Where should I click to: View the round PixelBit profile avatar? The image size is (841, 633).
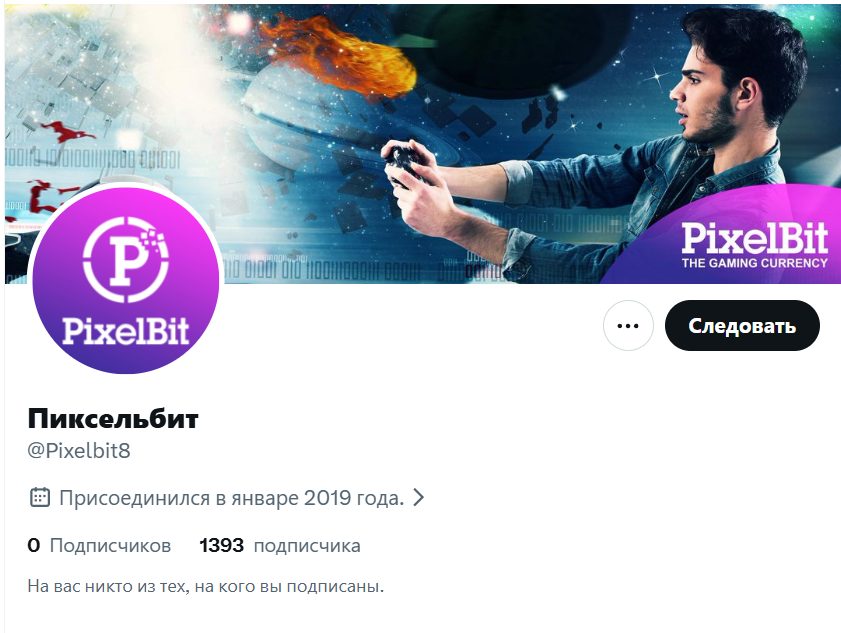click(126, 280)
